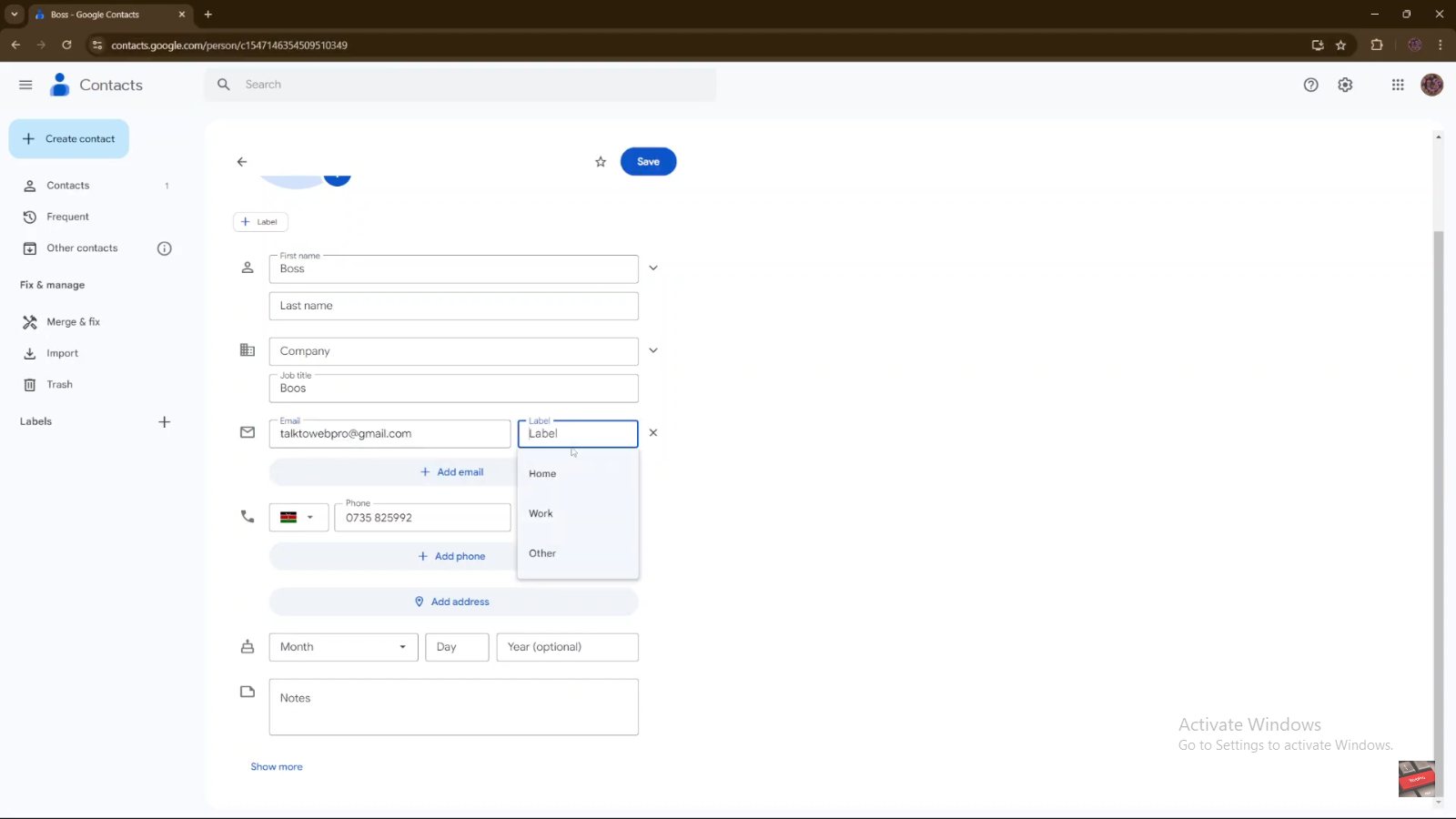Click info icon beside Other contacts

(x=165, y=248)
